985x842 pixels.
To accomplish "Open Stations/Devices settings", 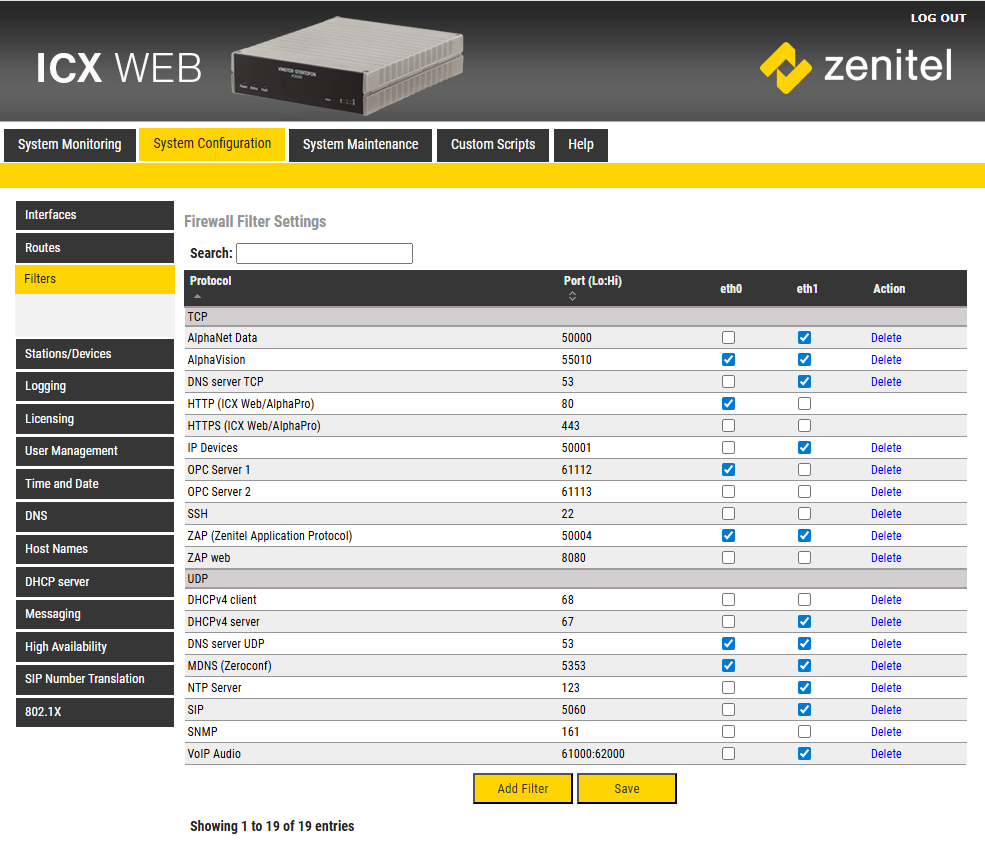I will (95, 354).
